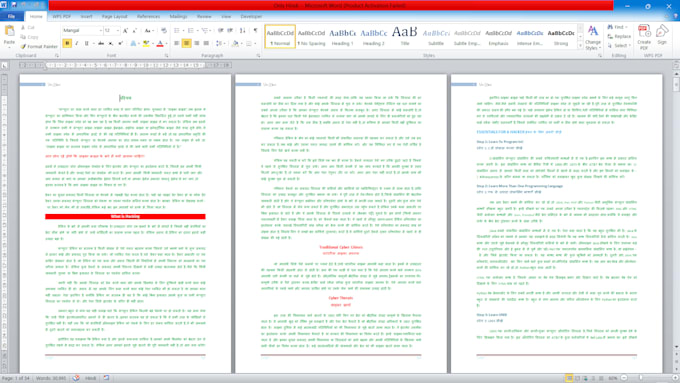Apply strikethrough formatting
Viewport: 680px width, 383px height.
coord(101,43)
